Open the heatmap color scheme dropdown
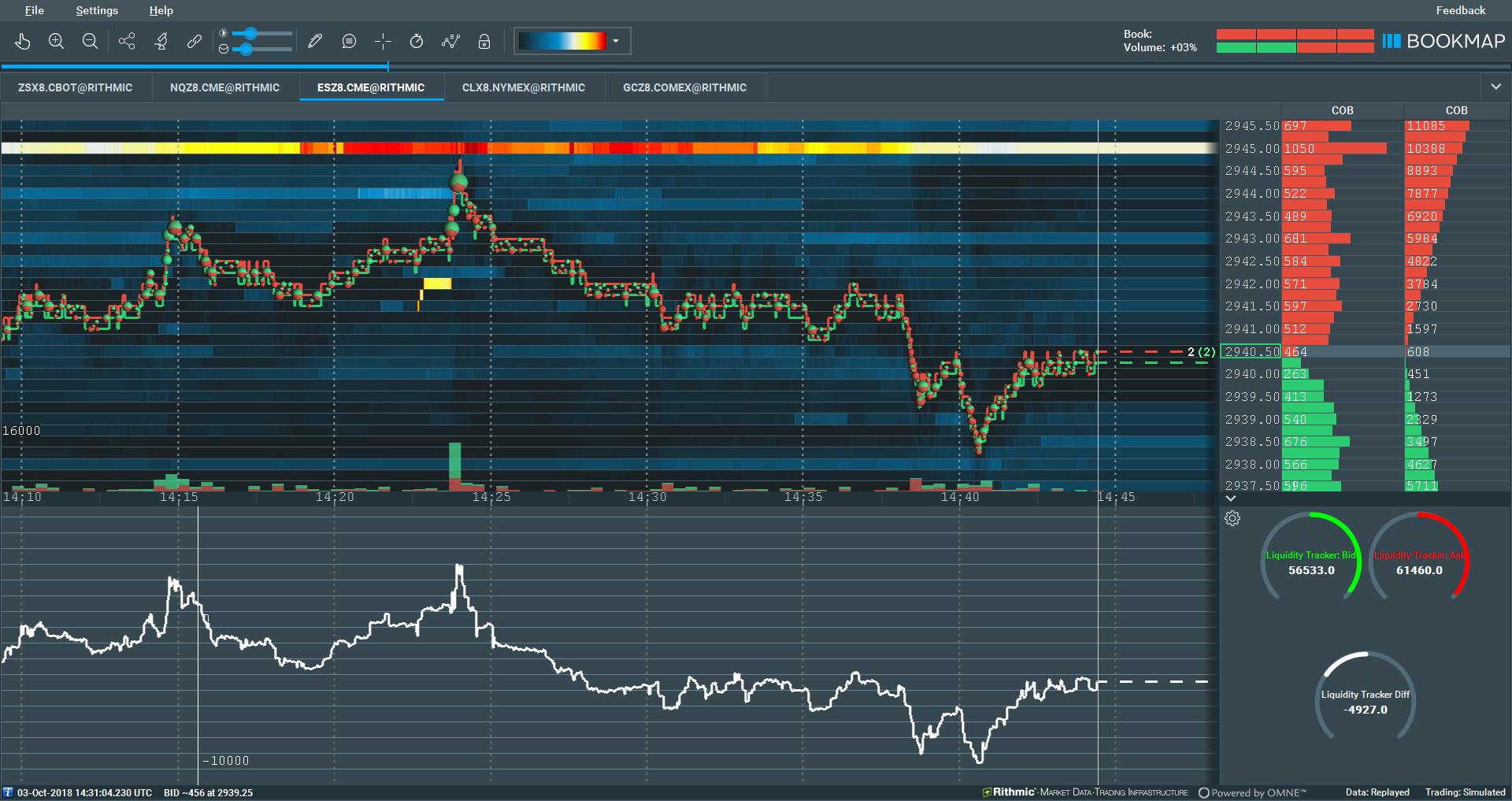1512x801 pixels. [616, 41]
